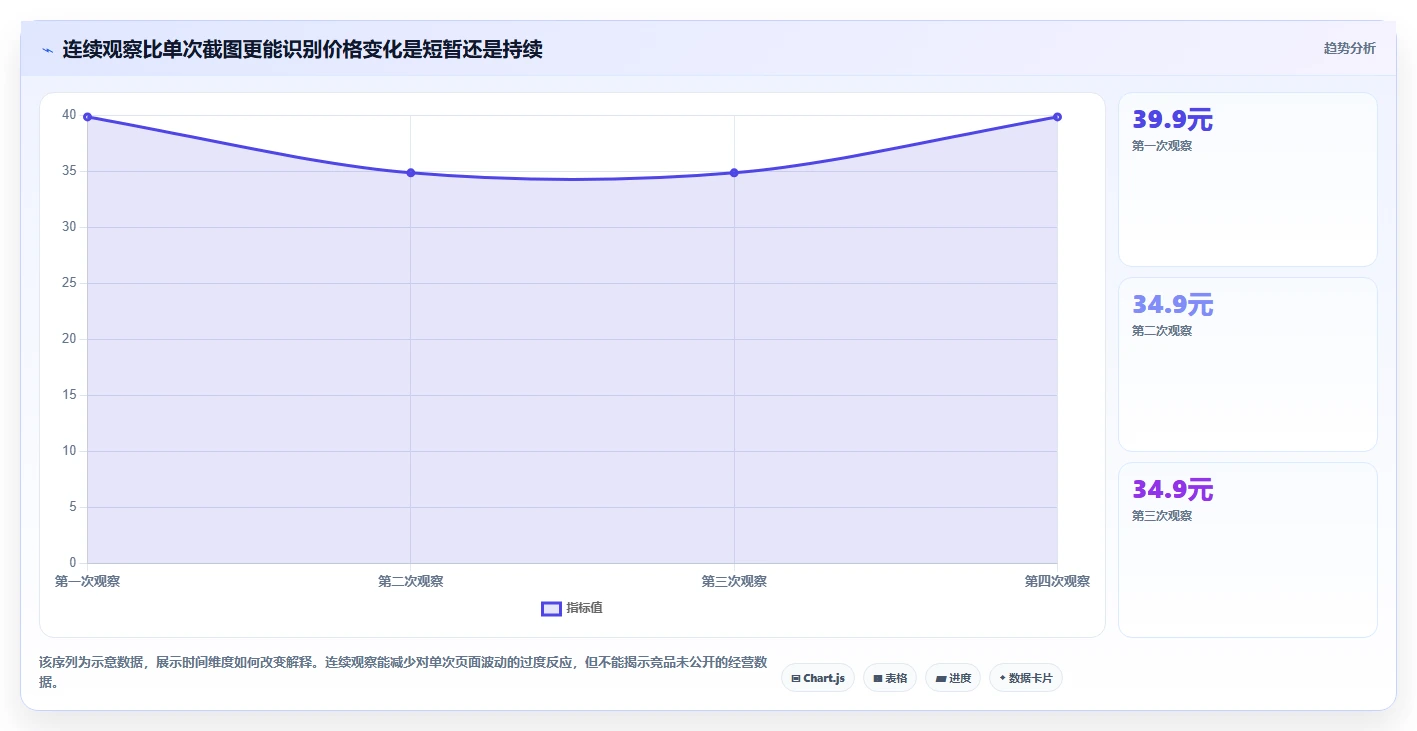Select the 第一次观察 data point on chart
This screenshot has height=731, width=1417.
click(88, 117)
